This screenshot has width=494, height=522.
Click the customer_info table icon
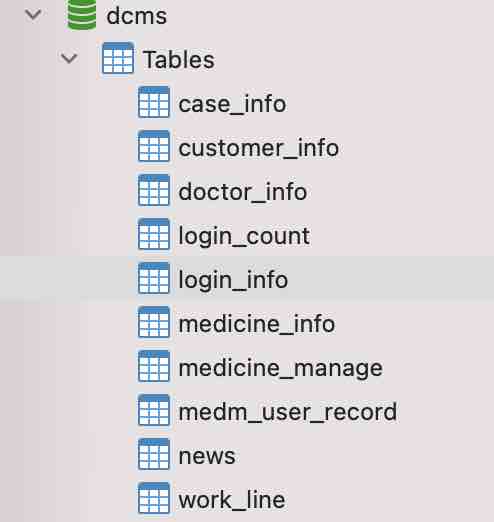coord(154,146)
